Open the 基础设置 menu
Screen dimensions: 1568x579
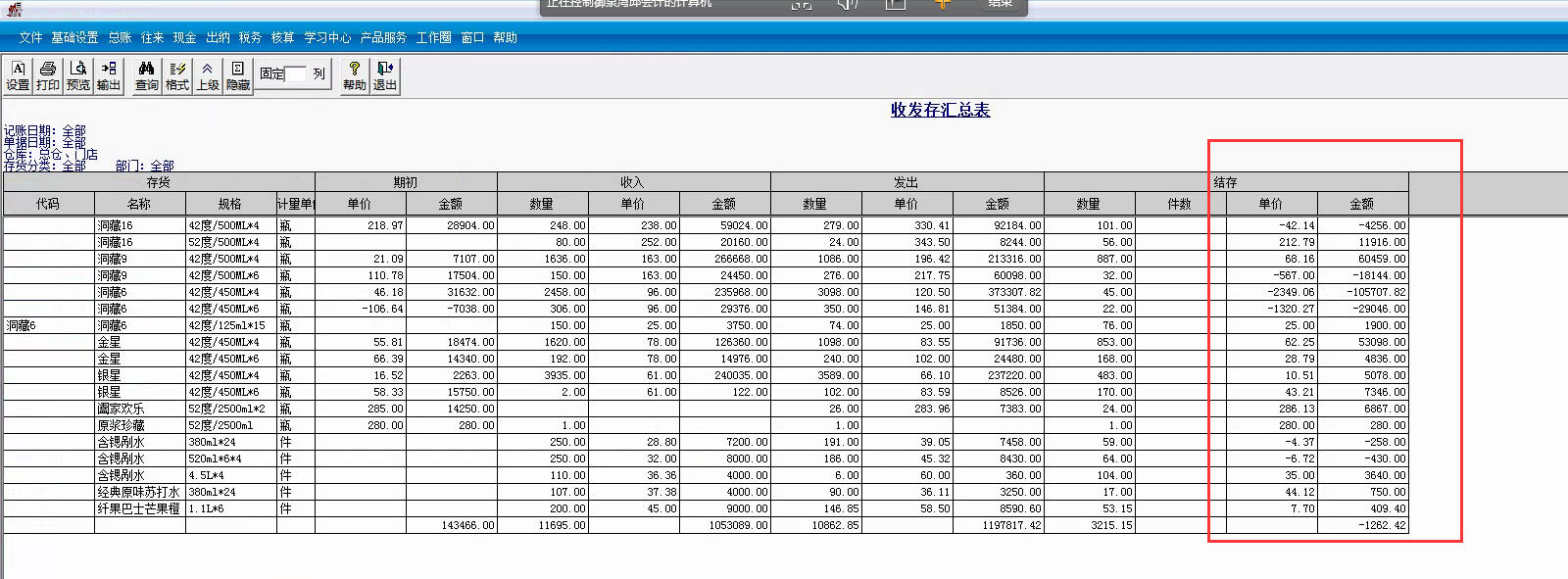tap(74, 37)
